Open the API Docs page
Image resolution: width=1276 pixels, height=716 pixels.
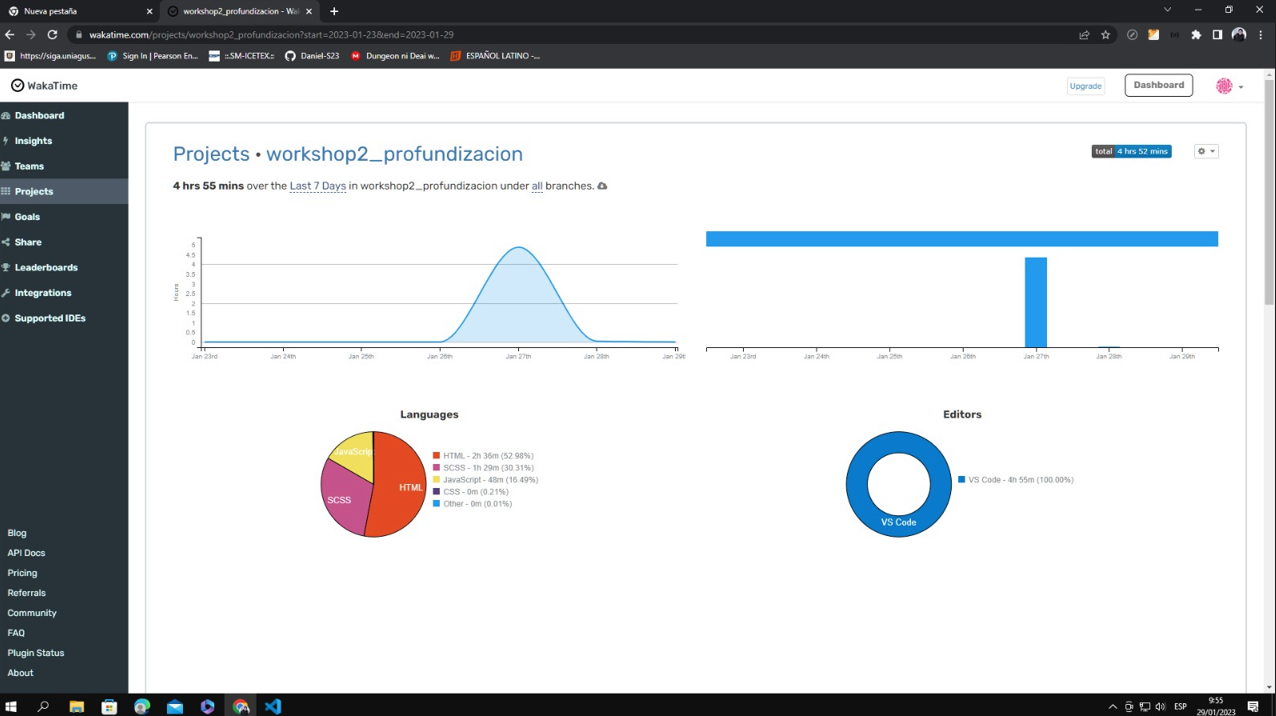26,552
